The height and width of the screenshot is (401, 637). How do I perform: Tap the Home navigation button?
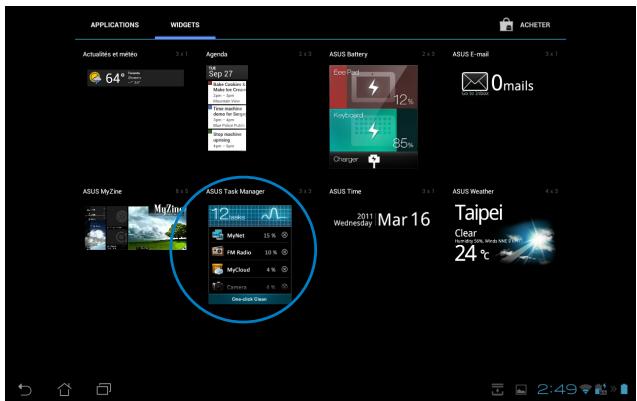(x=64, y=389)
